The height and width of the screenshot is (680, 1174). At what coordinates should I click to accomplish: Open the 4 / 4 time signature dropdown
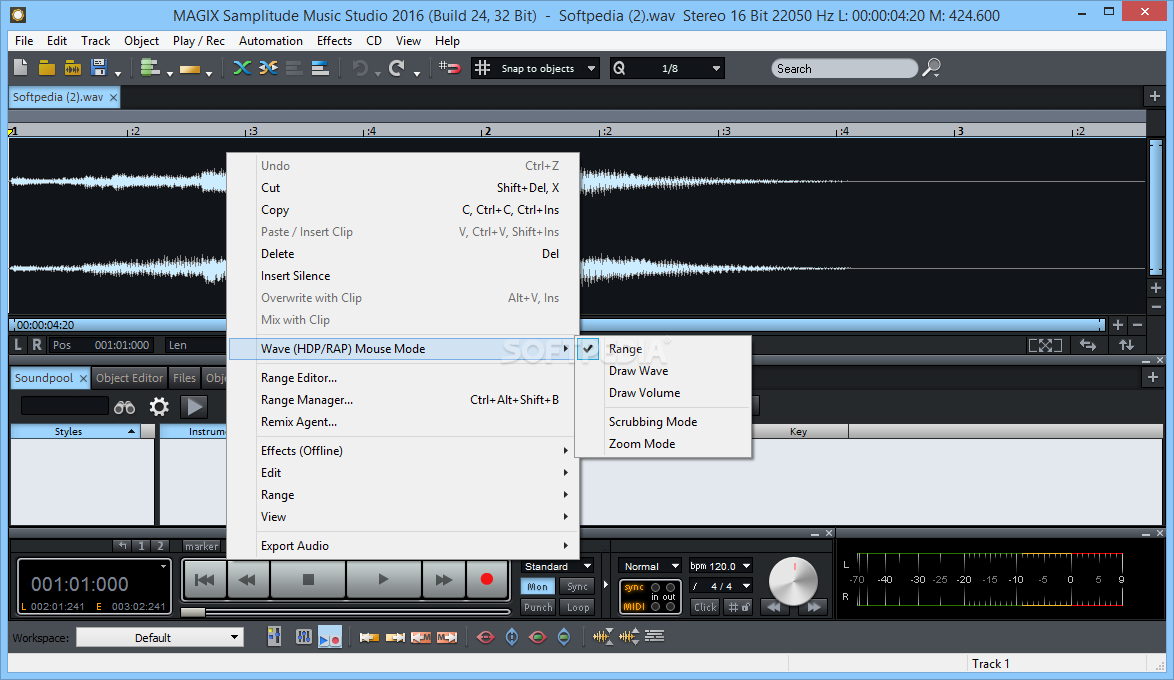tap(720, 586)
